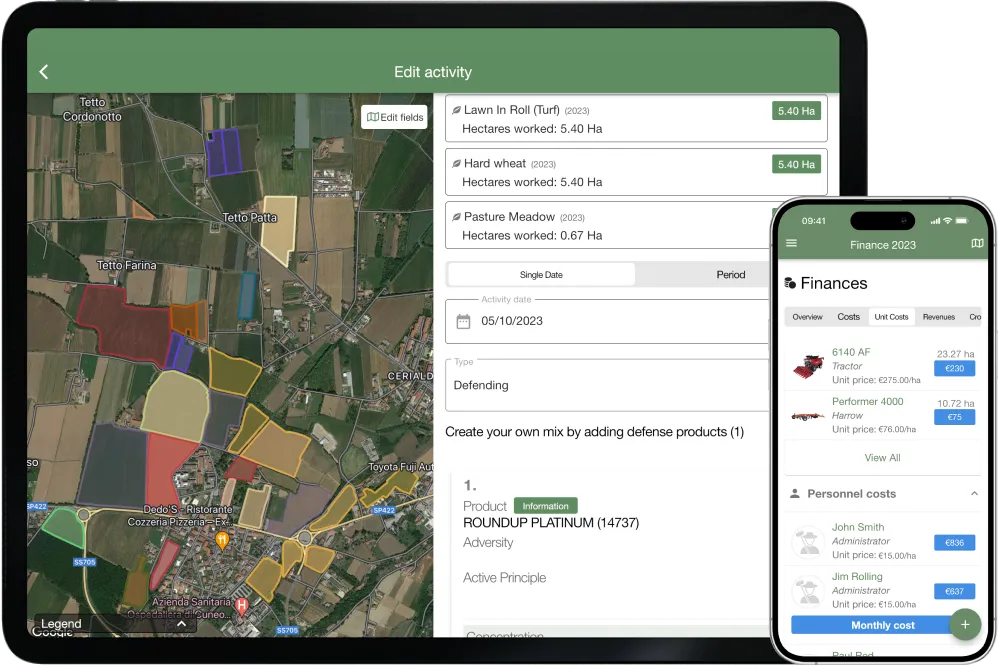
Task: Click the Finance 2023 header title
Action: (883, 246)
